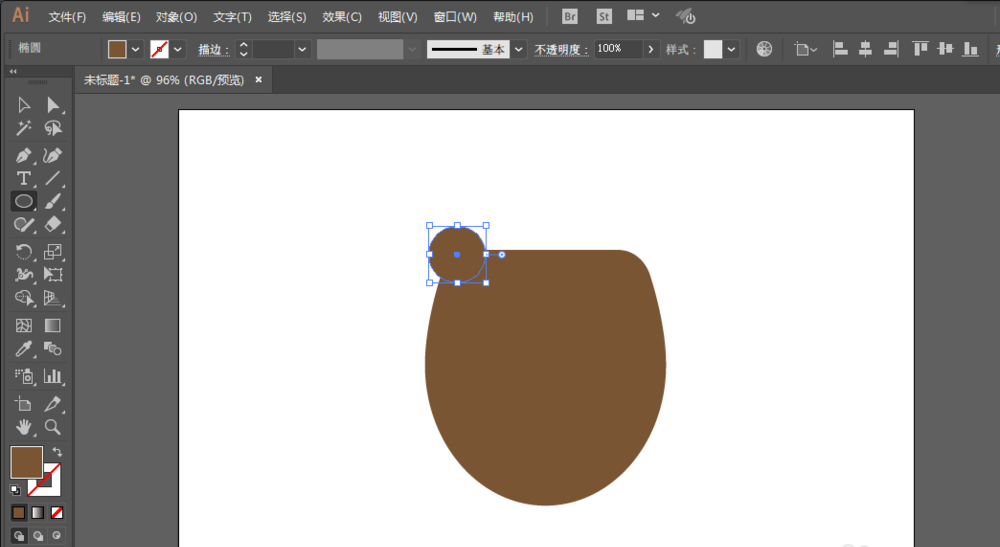Select the Type tool
Screen dimensions: 1000x547
click(x=24, y=179)
